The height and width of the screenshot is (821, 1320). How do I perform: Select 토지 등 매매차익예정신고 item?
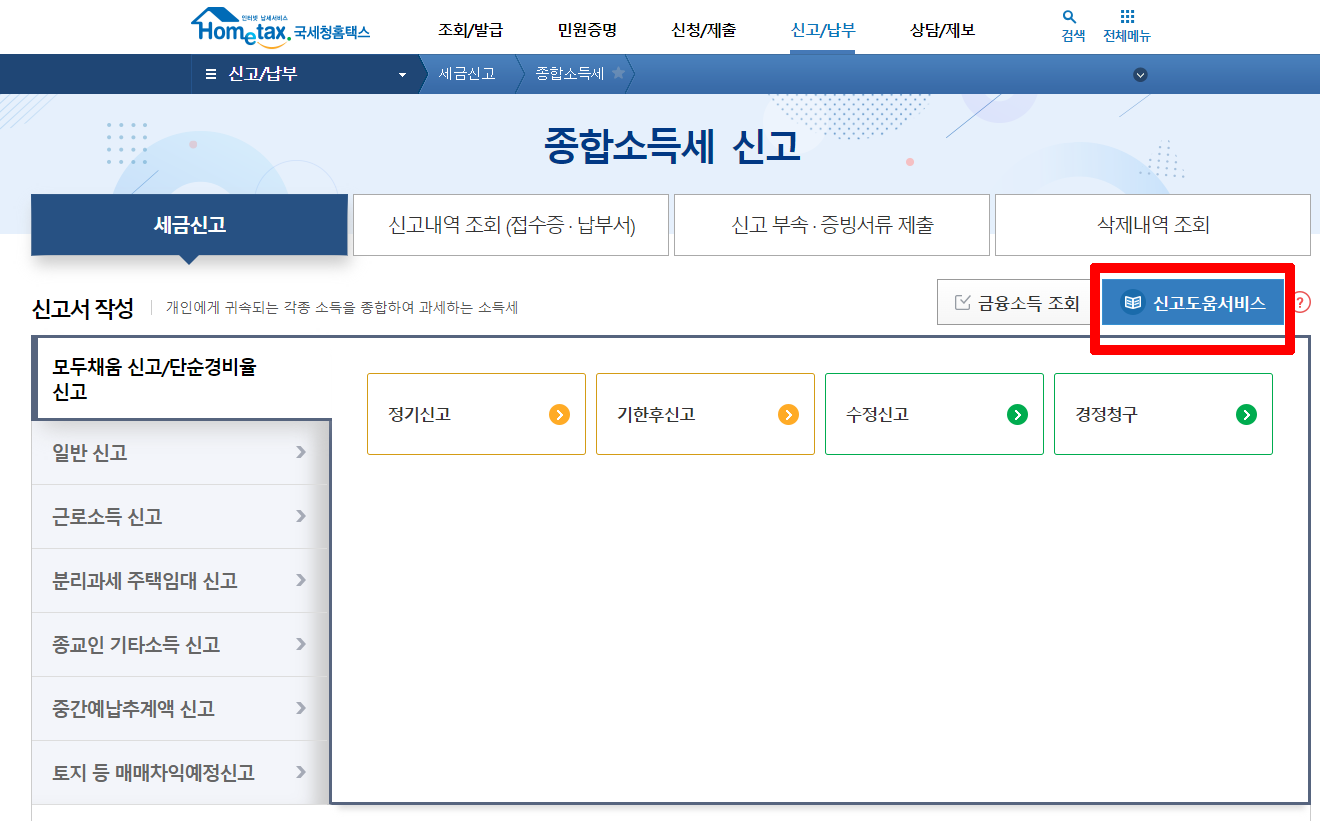181,772
